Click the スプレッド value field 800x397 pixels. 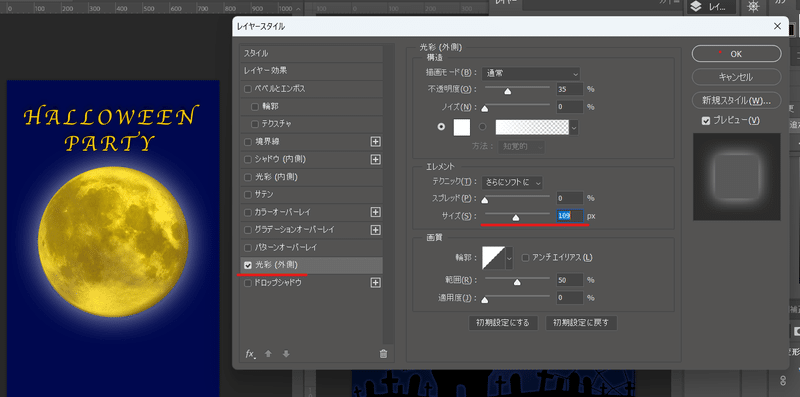570,198
